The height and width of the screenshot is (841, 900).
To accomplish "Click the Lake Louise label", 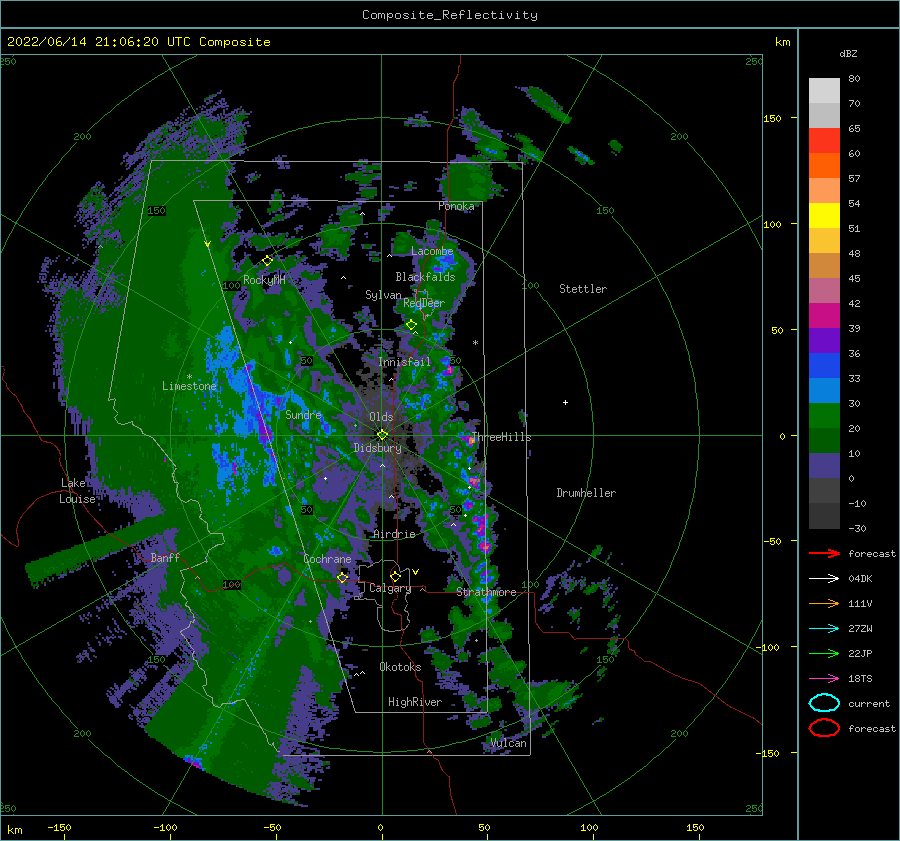I will tap(77, 491).
